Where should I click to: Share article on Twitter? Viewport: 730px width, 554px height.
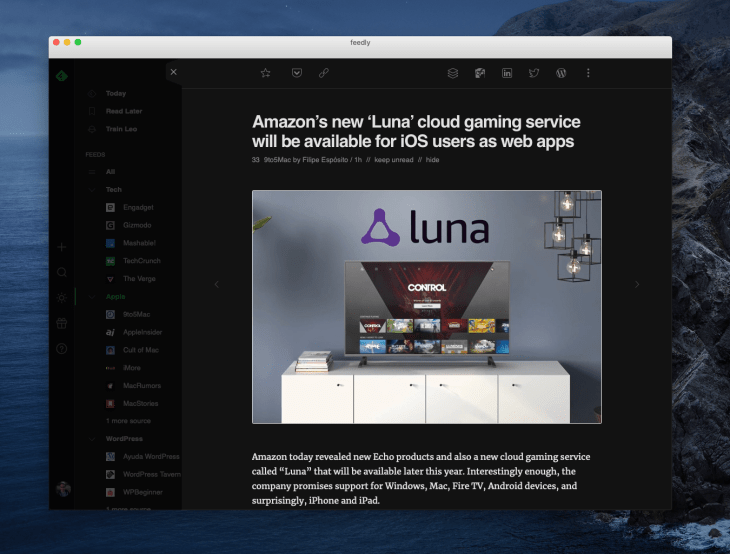point(534,73)
